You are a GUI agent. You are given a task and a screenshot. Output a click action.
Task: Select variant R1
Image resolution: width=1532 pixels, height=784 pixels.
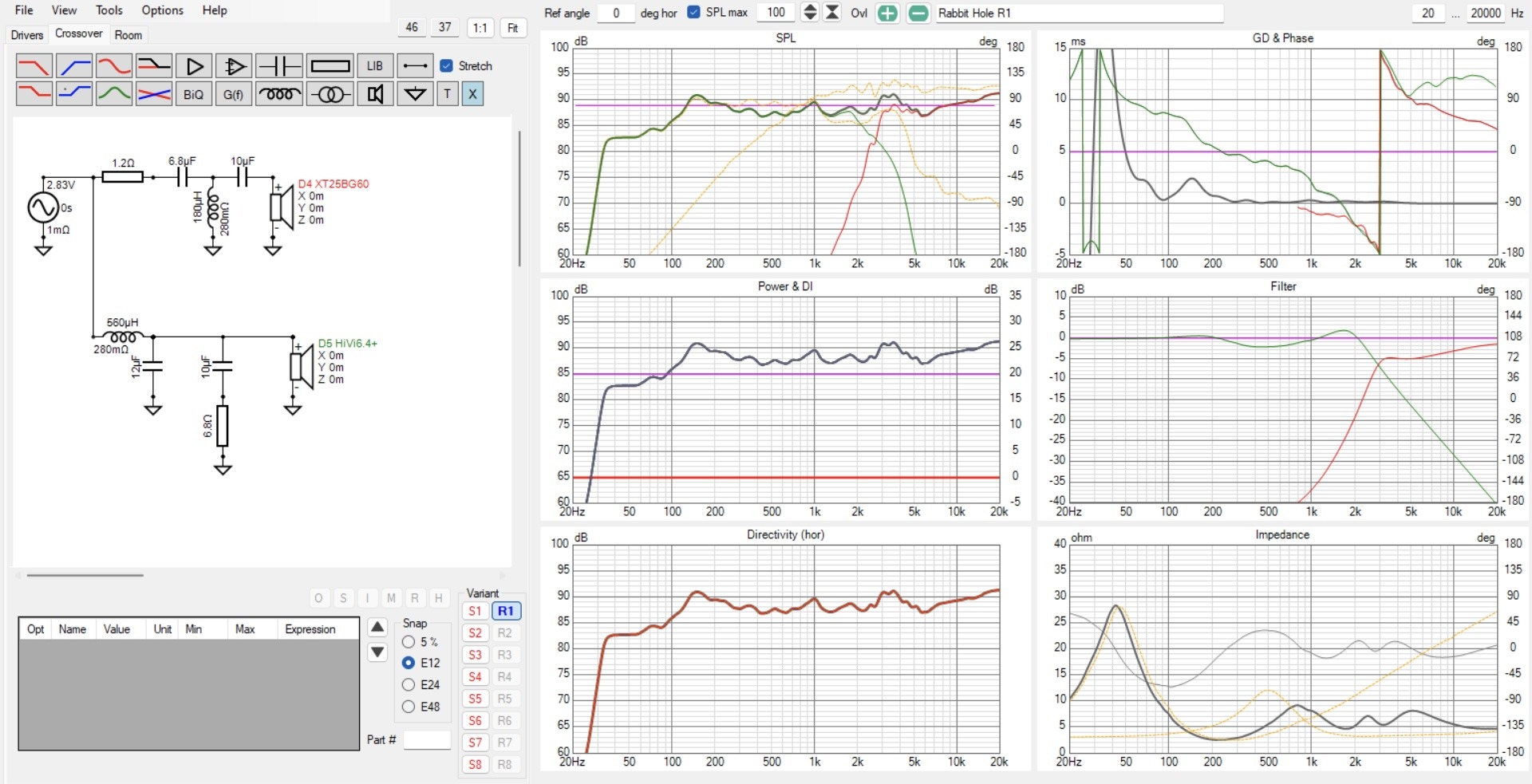pyautogui.click(x=506, y=611)
